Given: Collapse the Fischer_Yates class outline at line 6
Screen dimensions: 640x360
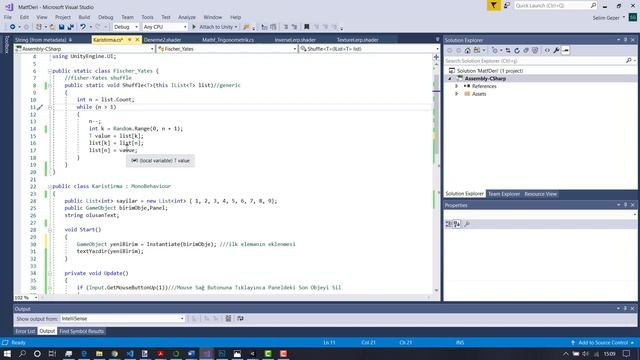Looking at the screenshot, I should click(50, 71).
